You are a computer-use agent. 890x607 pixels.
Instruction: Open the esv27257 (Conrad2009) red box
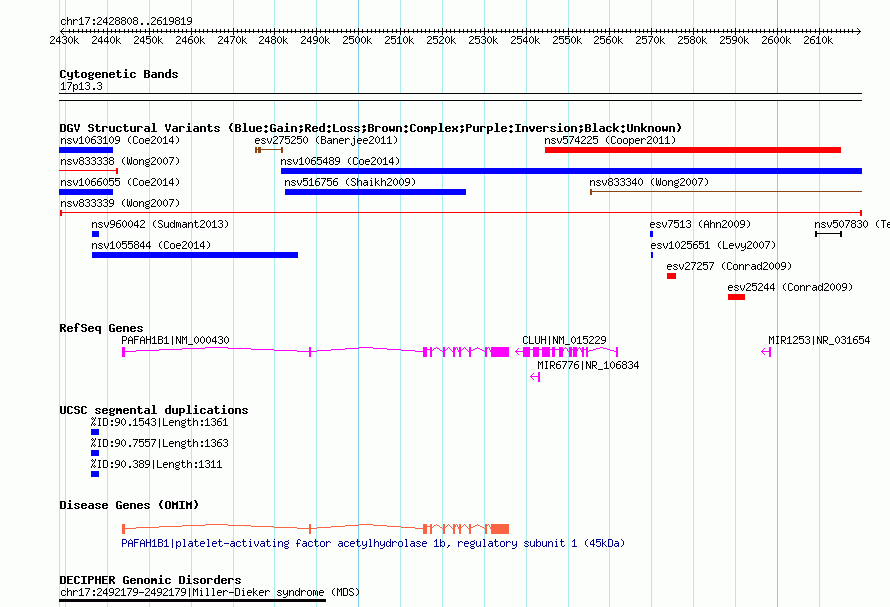(x=671, y=276)
